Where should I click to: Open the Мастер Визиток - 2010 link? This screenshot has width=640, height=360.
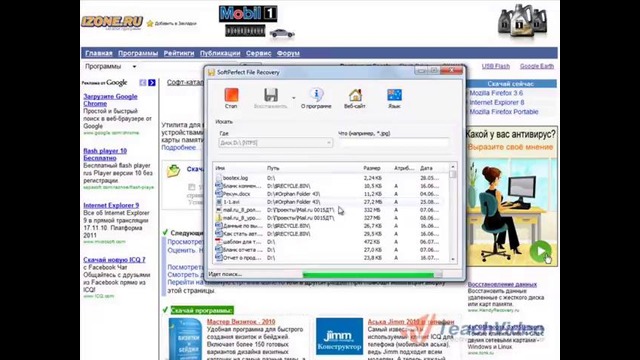[x=241, y=322]
